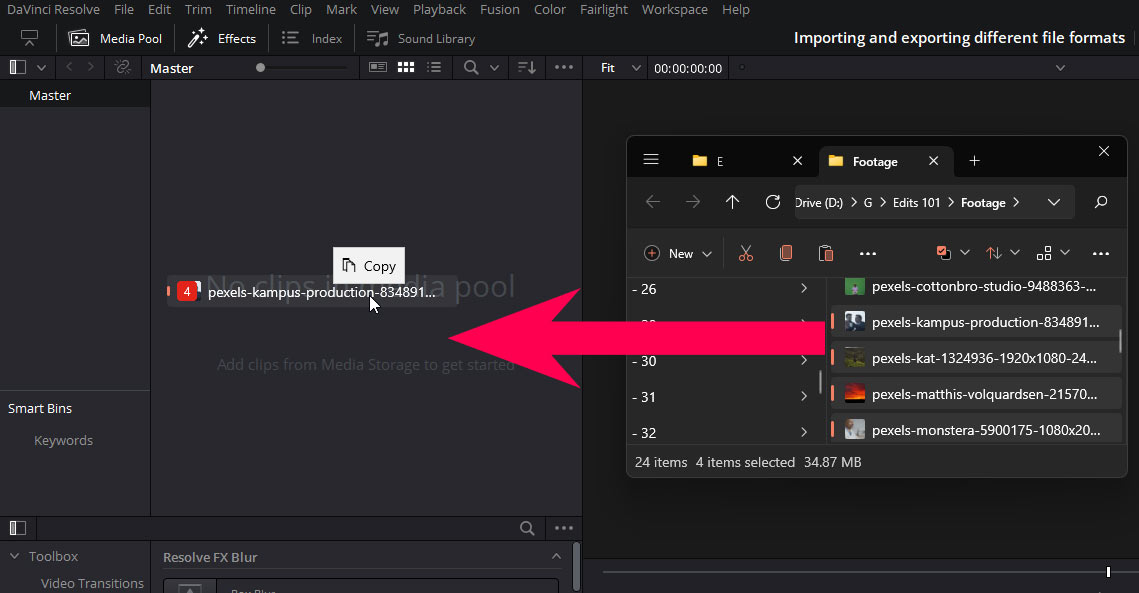Open the selection filter dropdown in Explorer
The width and height of the screenshot is (1139, 593).
952,253
